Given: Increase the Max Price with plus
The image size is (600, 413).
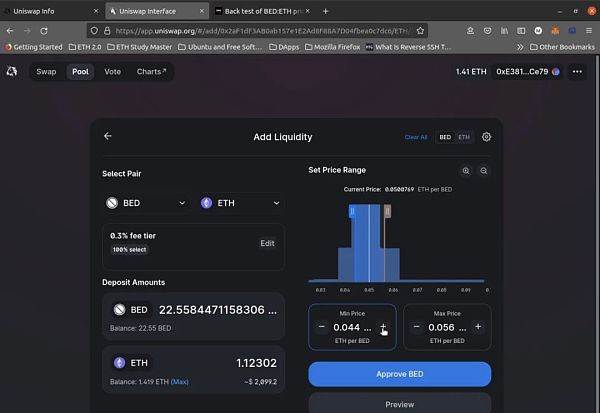Looking at the screenshot, I should tap(478, 326).
